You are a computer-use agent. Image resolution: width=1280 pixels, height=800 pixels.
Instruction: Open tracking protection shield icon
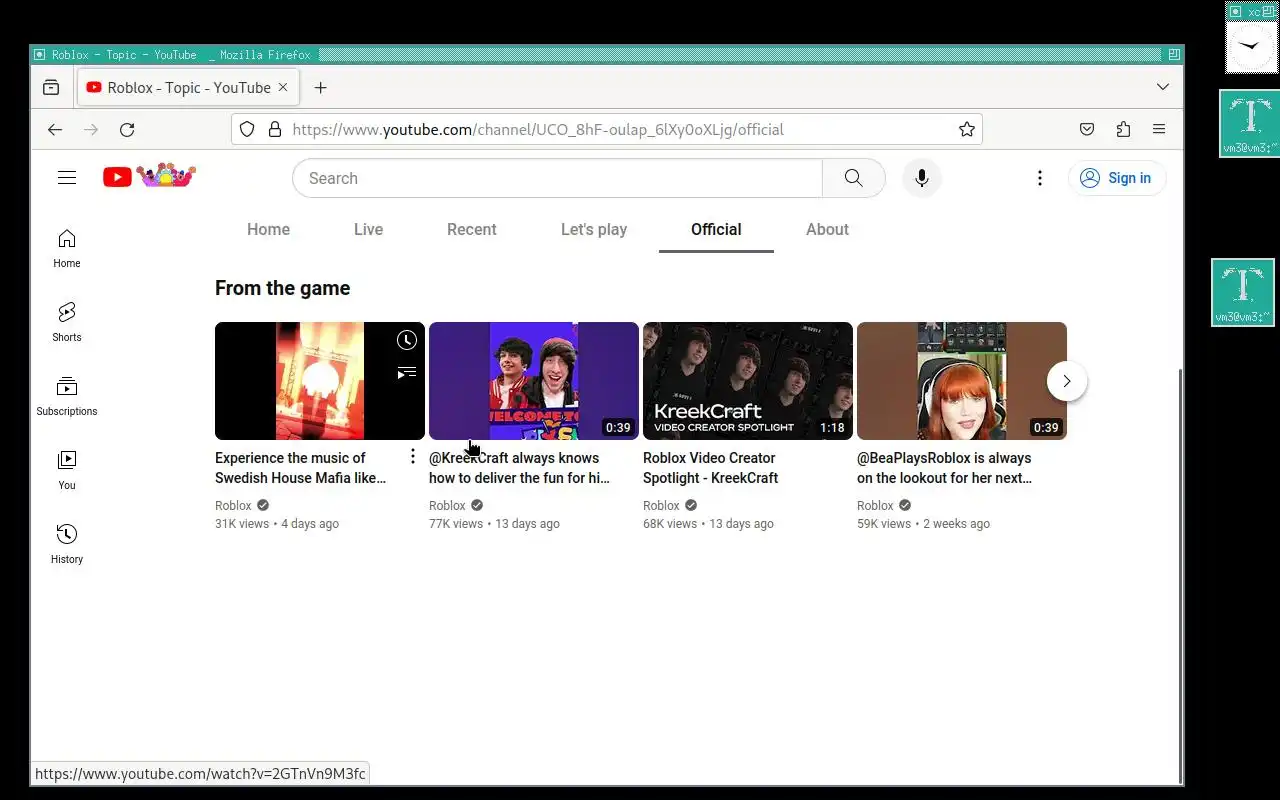click(248, 130)
